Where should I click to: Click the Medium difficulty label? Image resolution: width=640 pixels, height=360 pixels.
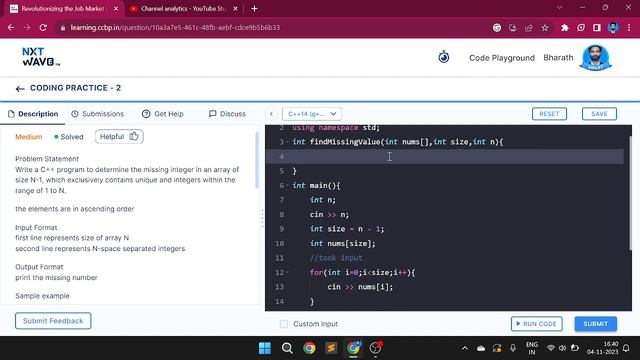click(29, 137)
